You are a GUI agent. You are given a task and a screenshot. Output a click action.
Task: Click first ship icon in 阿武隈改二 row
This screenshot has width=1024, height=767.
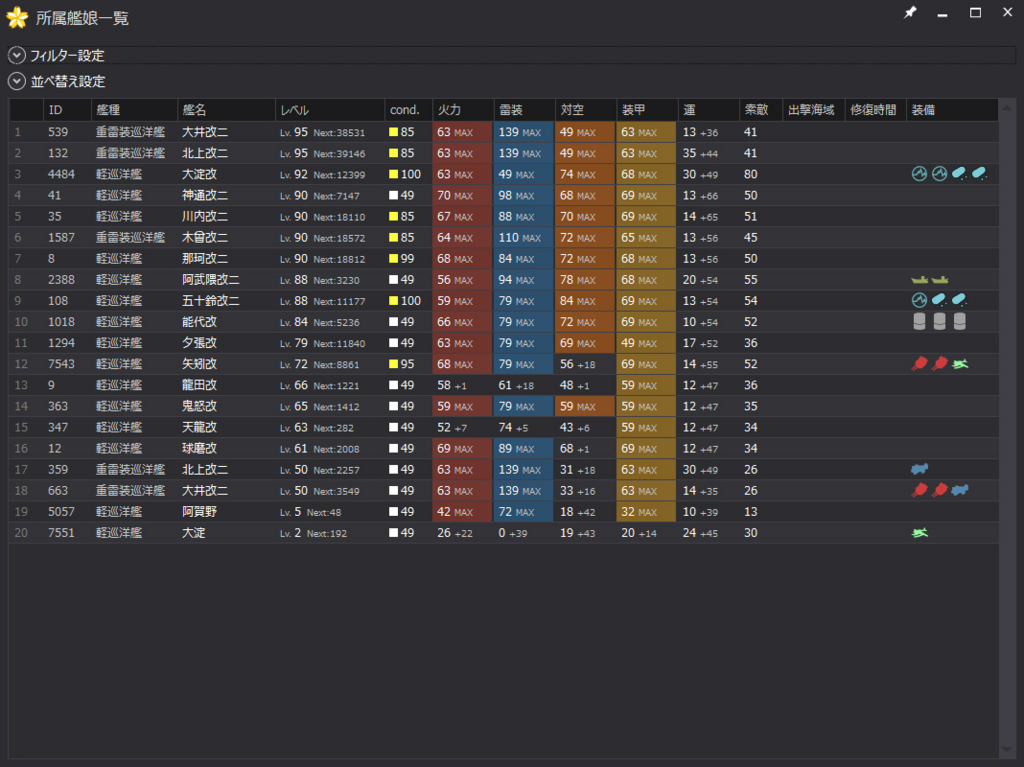pyautogui.click(x=920, y=280)
